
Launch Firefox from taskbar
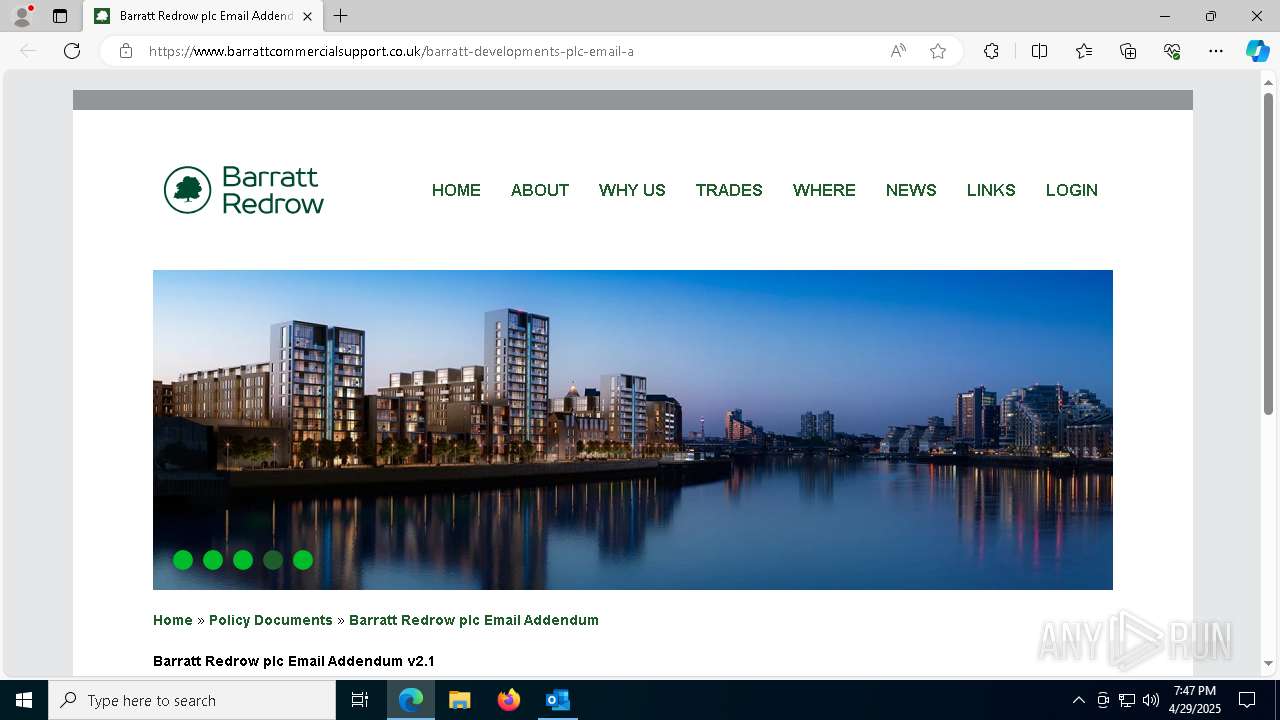click(x=509, y=700)
